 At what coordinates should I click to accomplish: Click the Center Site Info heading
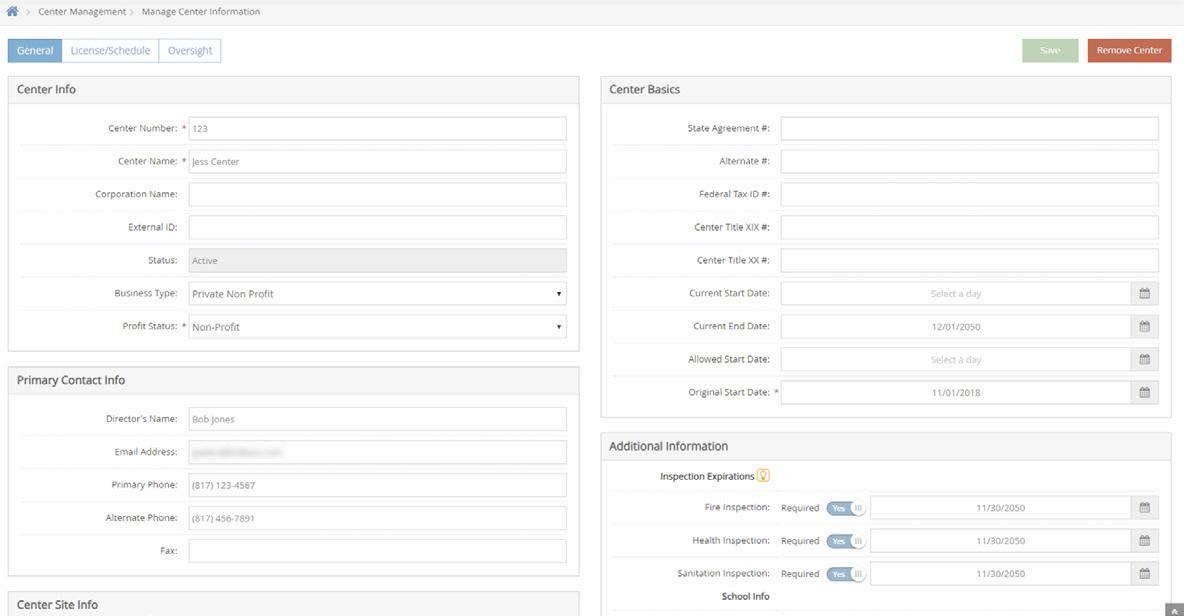pyautogui.click(x=57, y=605)
